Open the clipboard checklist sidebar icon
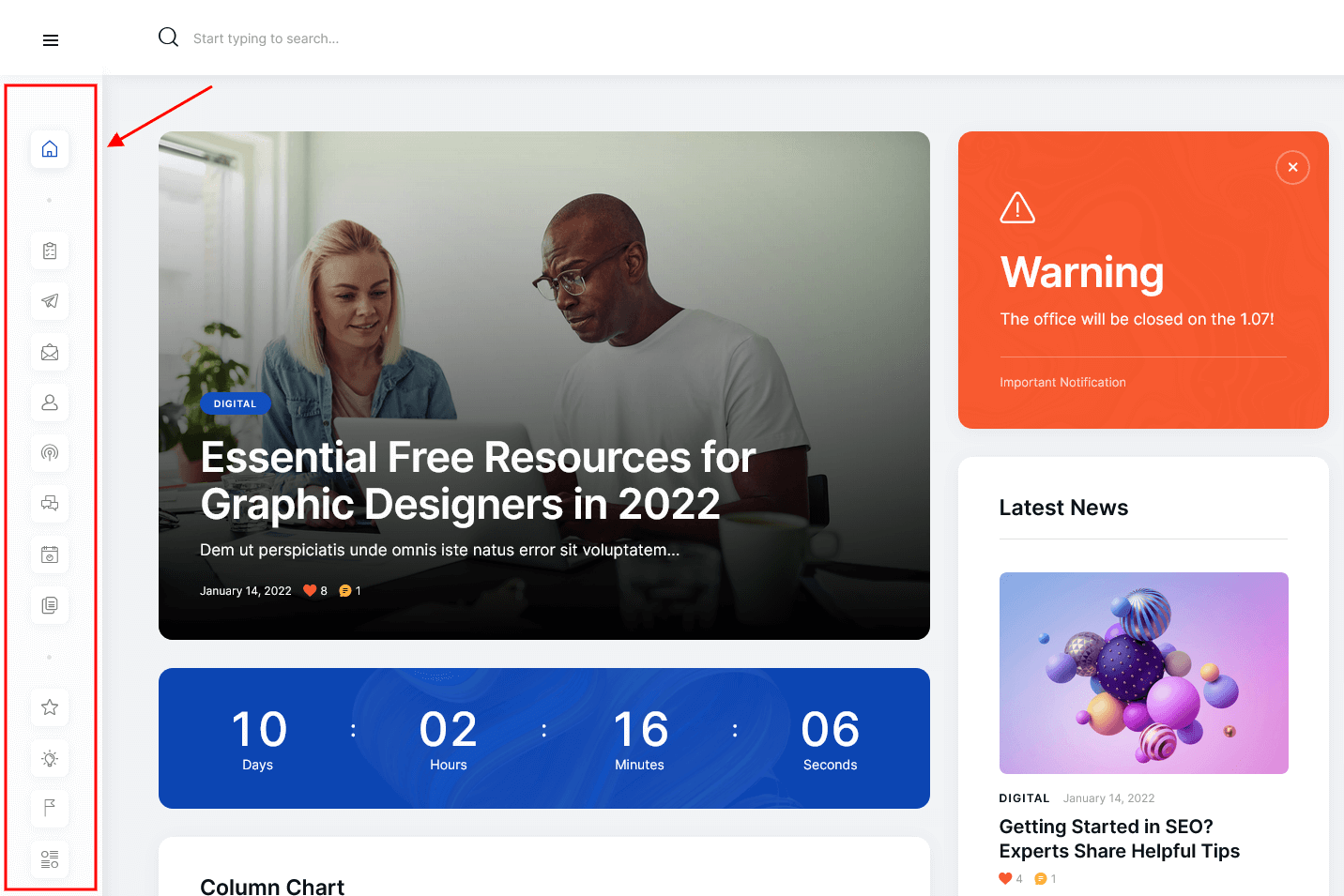This screenshot has height=896, width=1344. (x=50, y=251)
